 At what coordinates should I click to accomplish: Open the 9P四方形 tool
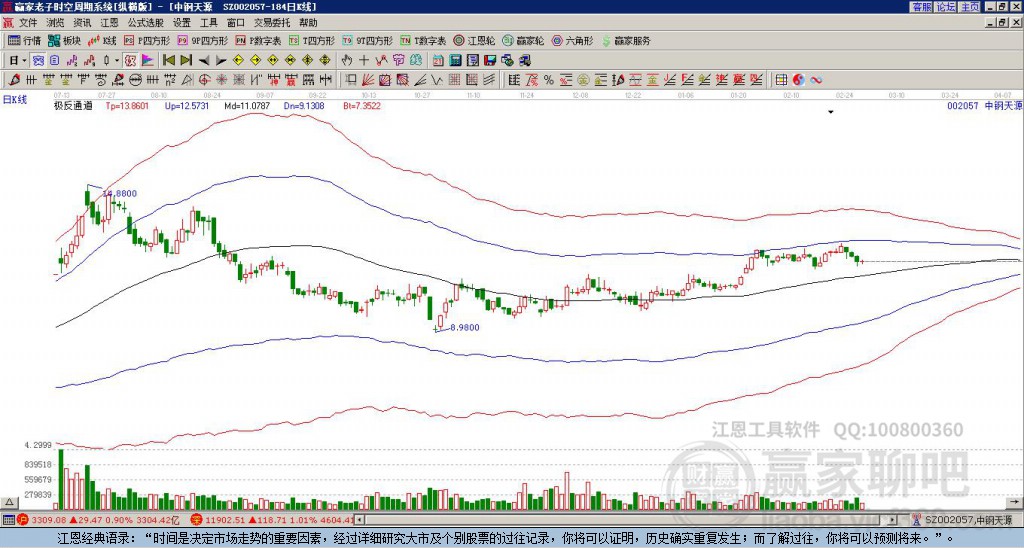(x=203, y=41)
